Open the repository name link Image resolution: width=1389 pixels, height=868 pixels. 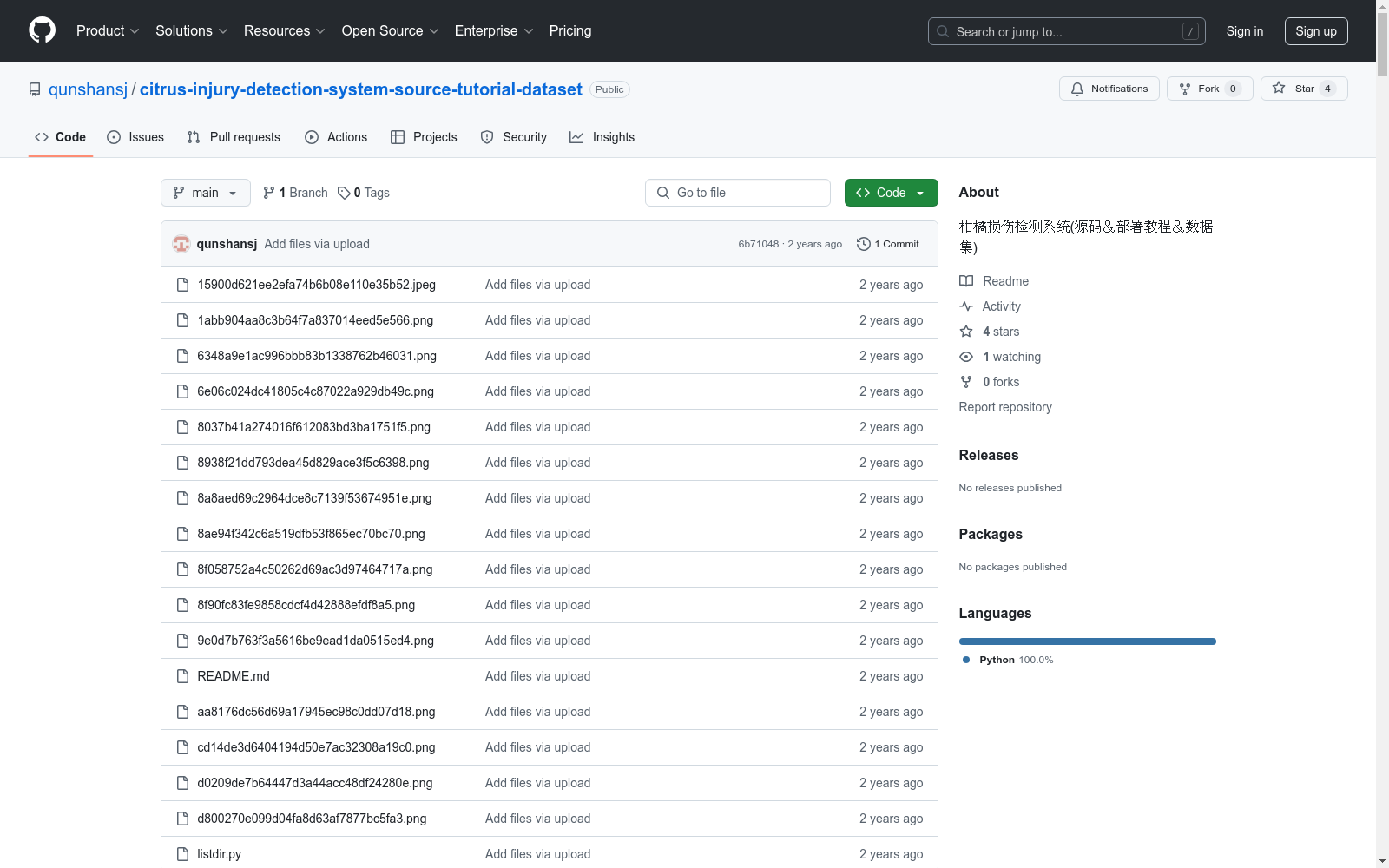coord(361,89)
